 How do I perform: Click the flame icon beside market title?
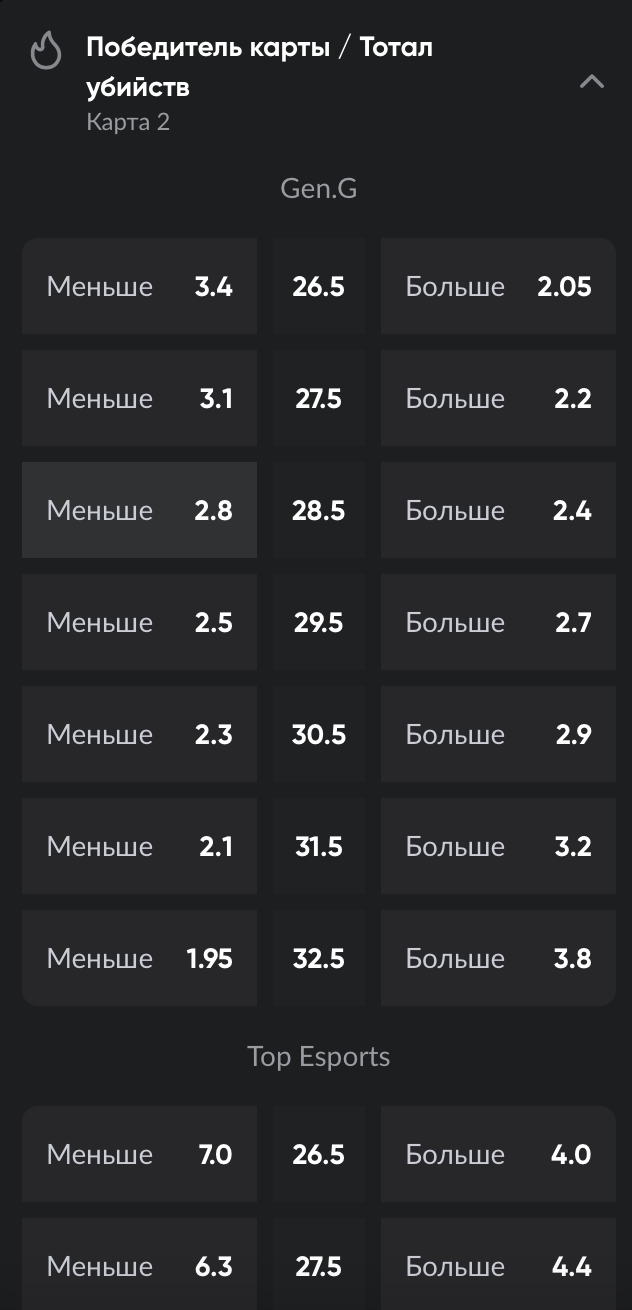point(46,51)
